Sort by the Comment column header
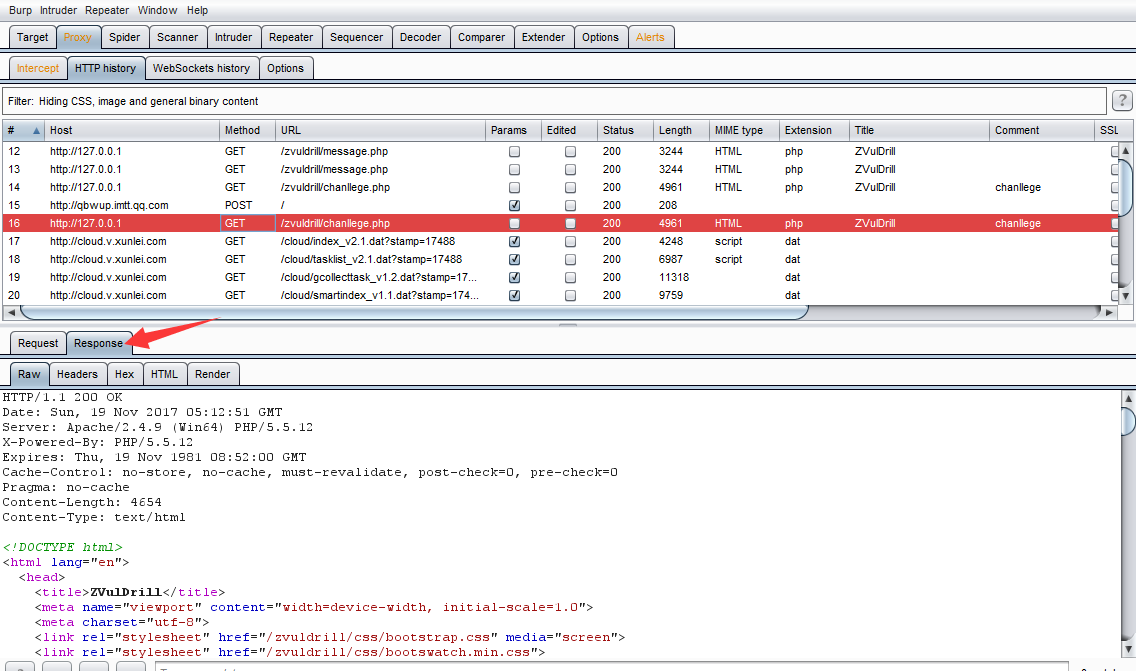 1041,130
